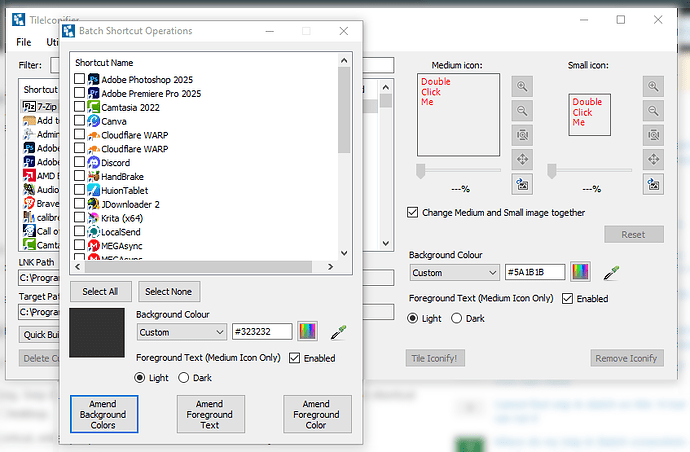
Task: Click the #5A1B1B hex colour field
Action: click(x=535, y=272)
